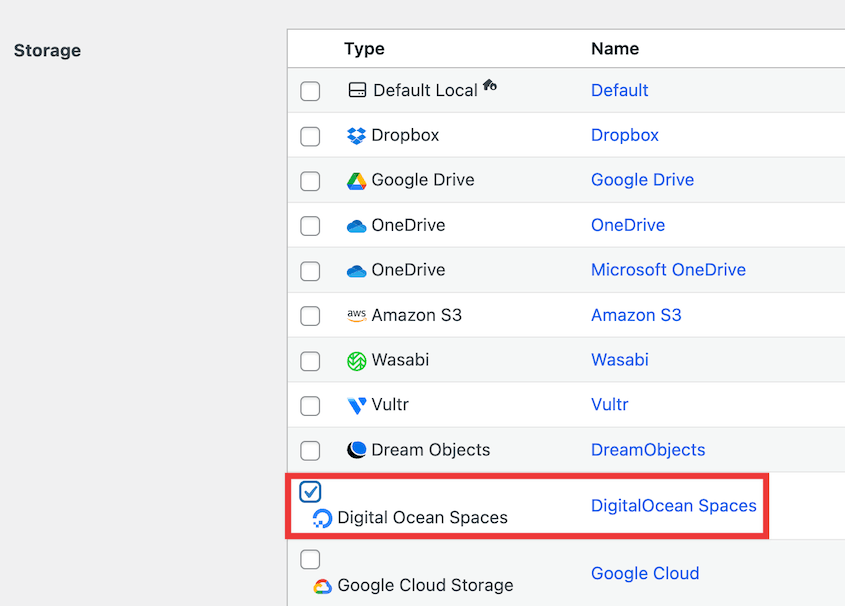Viewport: 845px width, 606px height.
Task: Open the Microsoft OneDrive link
Action: click(x=668, y=269)
